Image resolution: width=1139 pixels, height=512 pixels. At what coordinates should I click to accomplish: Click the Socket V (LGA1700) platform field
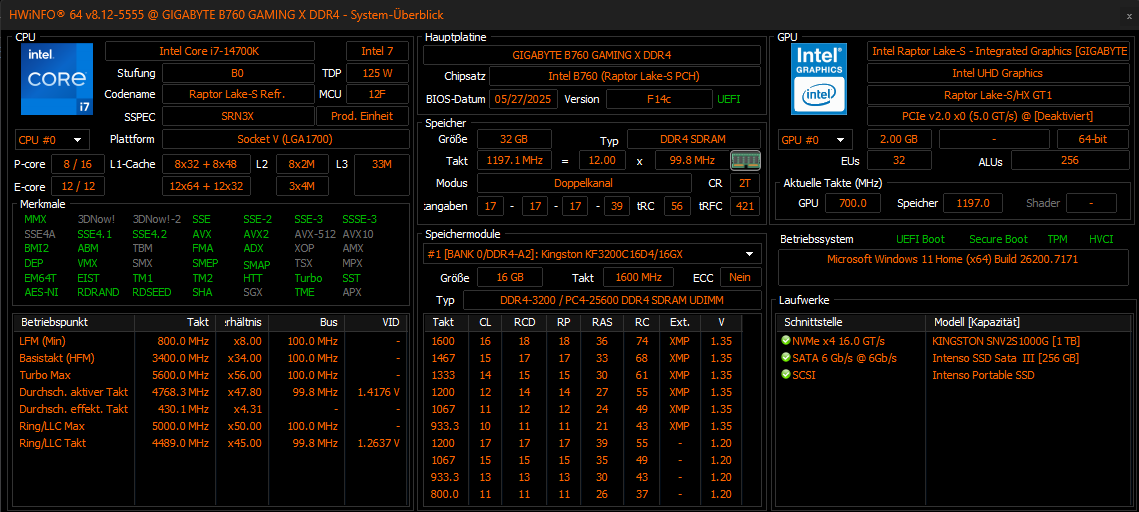click(285, 139)
